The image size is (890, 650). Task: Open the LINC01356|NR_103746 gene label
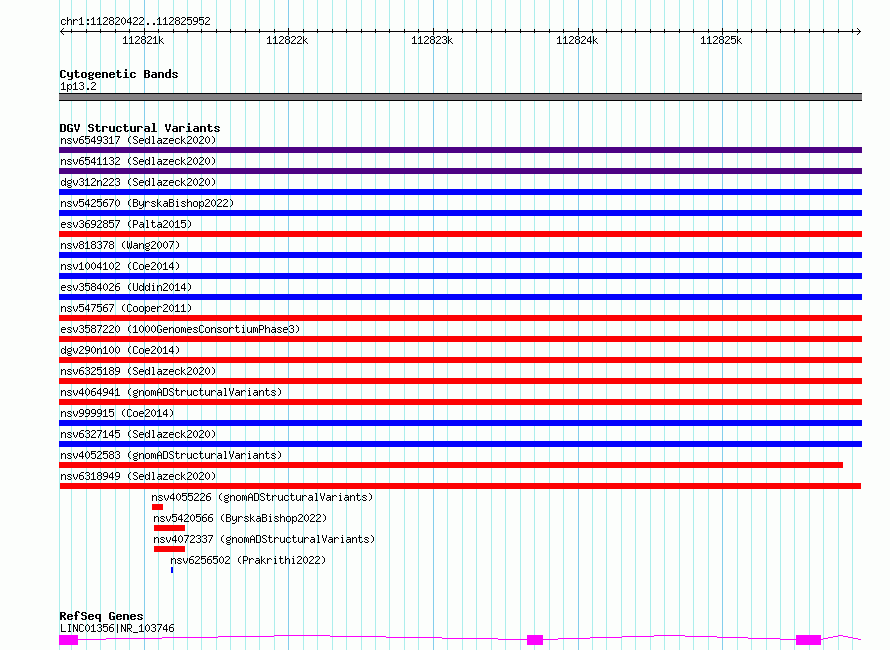pyautogui.click(x=117, y=628)
